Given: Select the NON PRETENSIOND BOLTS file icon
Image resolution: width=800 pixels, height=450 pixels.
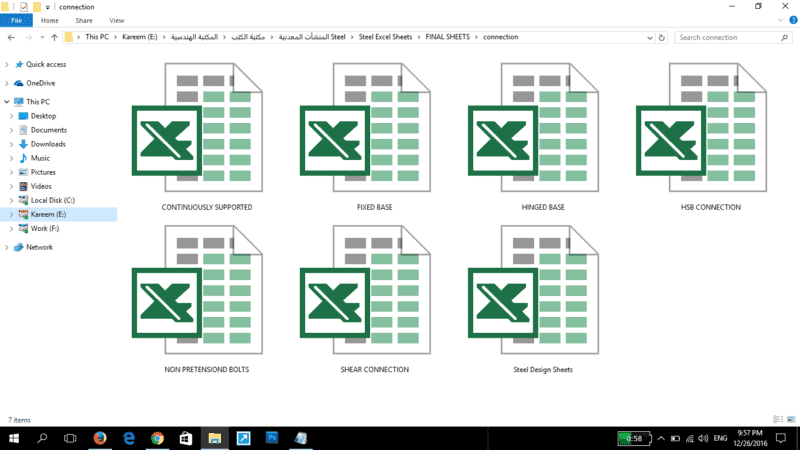Looking at the screenshot, I should (x=197, y=289).
